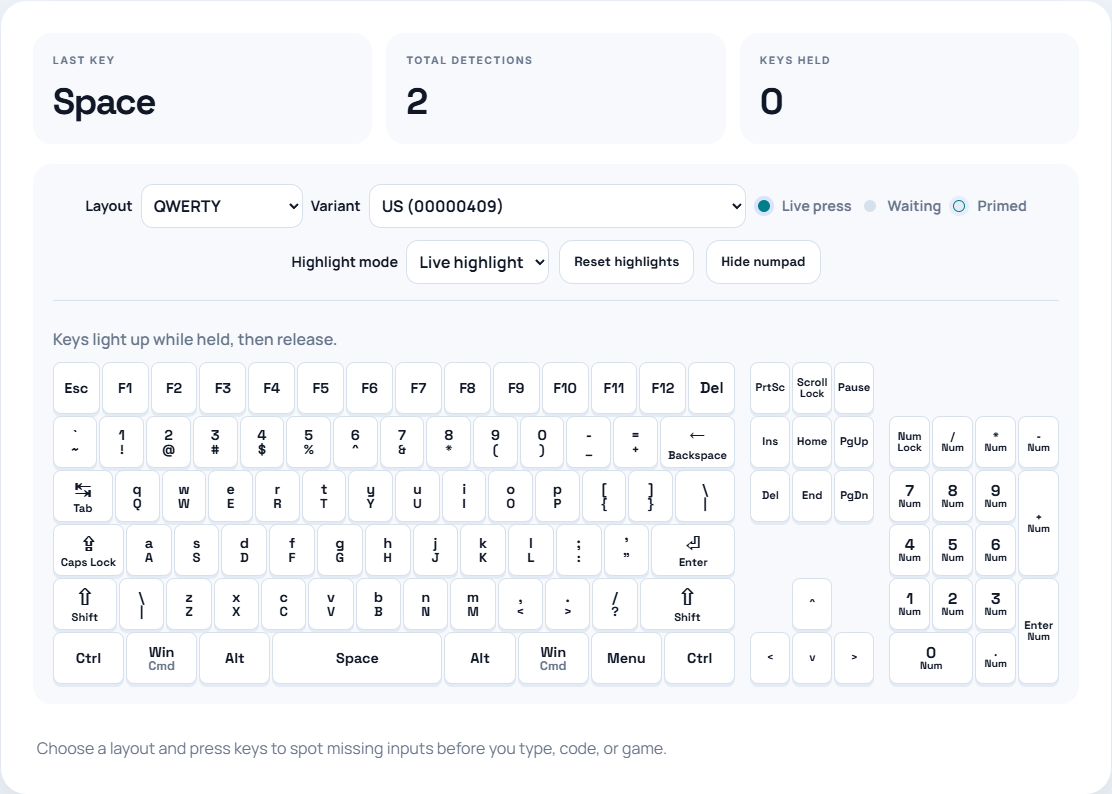Click the semicolon colon key
The height and width of the screenshot is (794, 1112).
coord(579,551)
